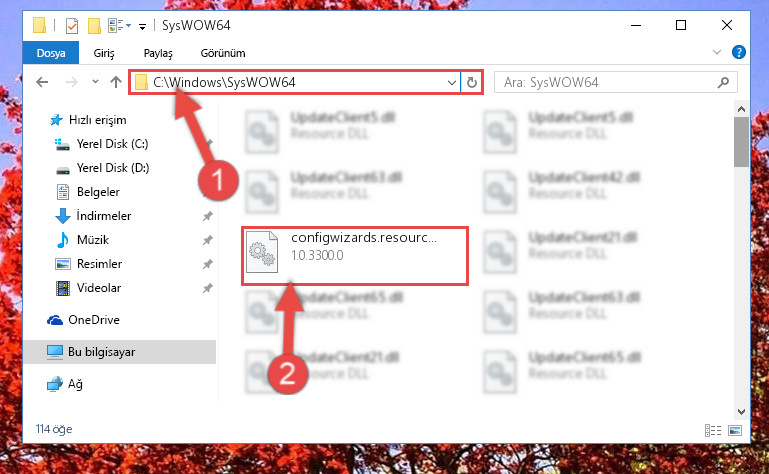
Task: Unpin Müzik using its pin icon
Action: pos(207,240)
